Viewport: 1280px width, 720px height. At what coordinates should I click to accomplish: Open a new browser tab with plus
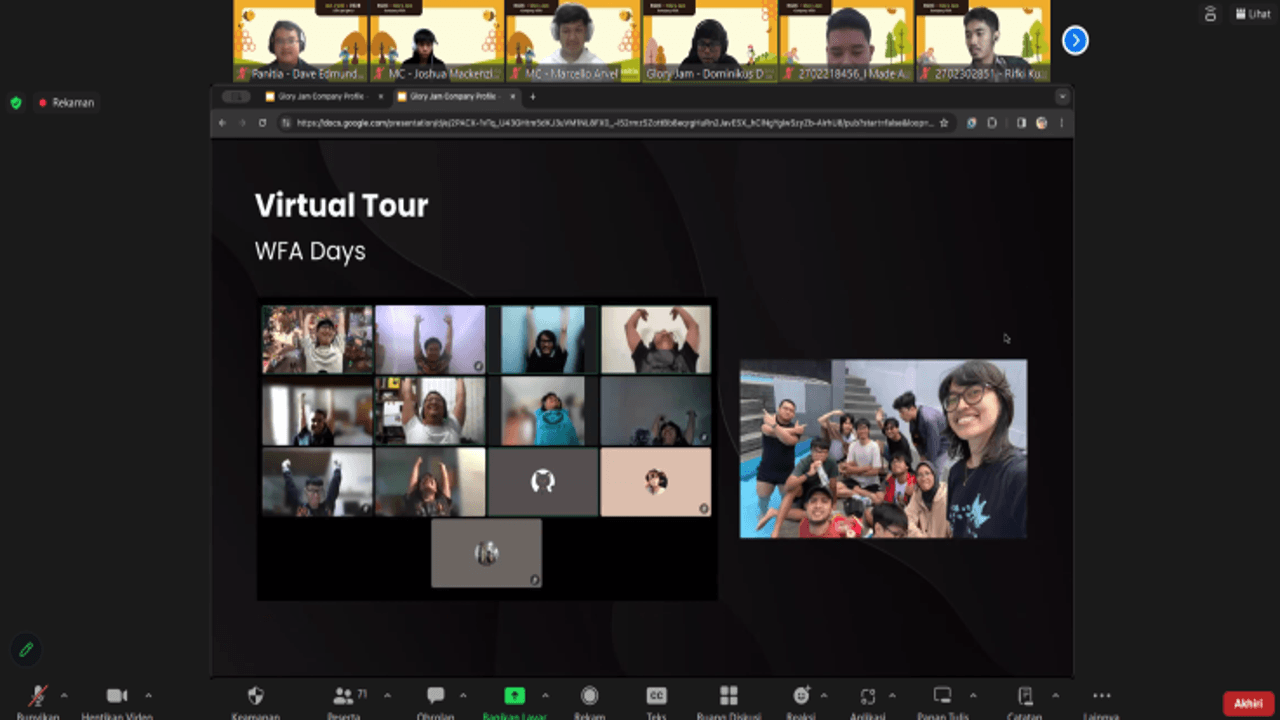(x=532, y=97)
